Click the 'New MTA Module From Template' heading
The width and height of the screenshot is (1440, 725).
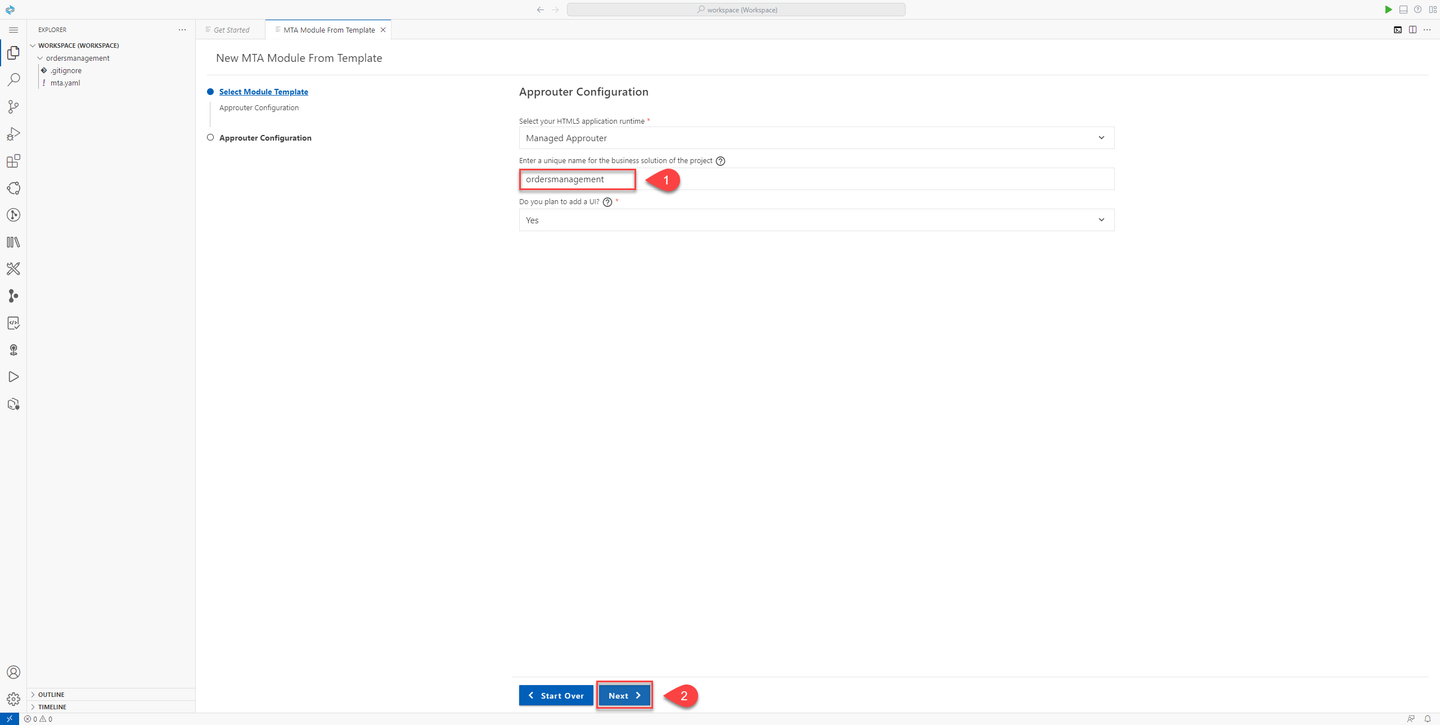coord(299,58)
